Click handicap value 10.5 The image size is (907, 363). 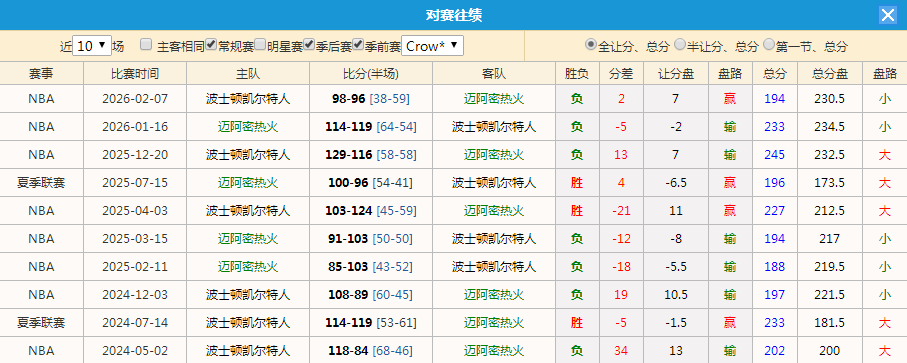coord(676,295)
